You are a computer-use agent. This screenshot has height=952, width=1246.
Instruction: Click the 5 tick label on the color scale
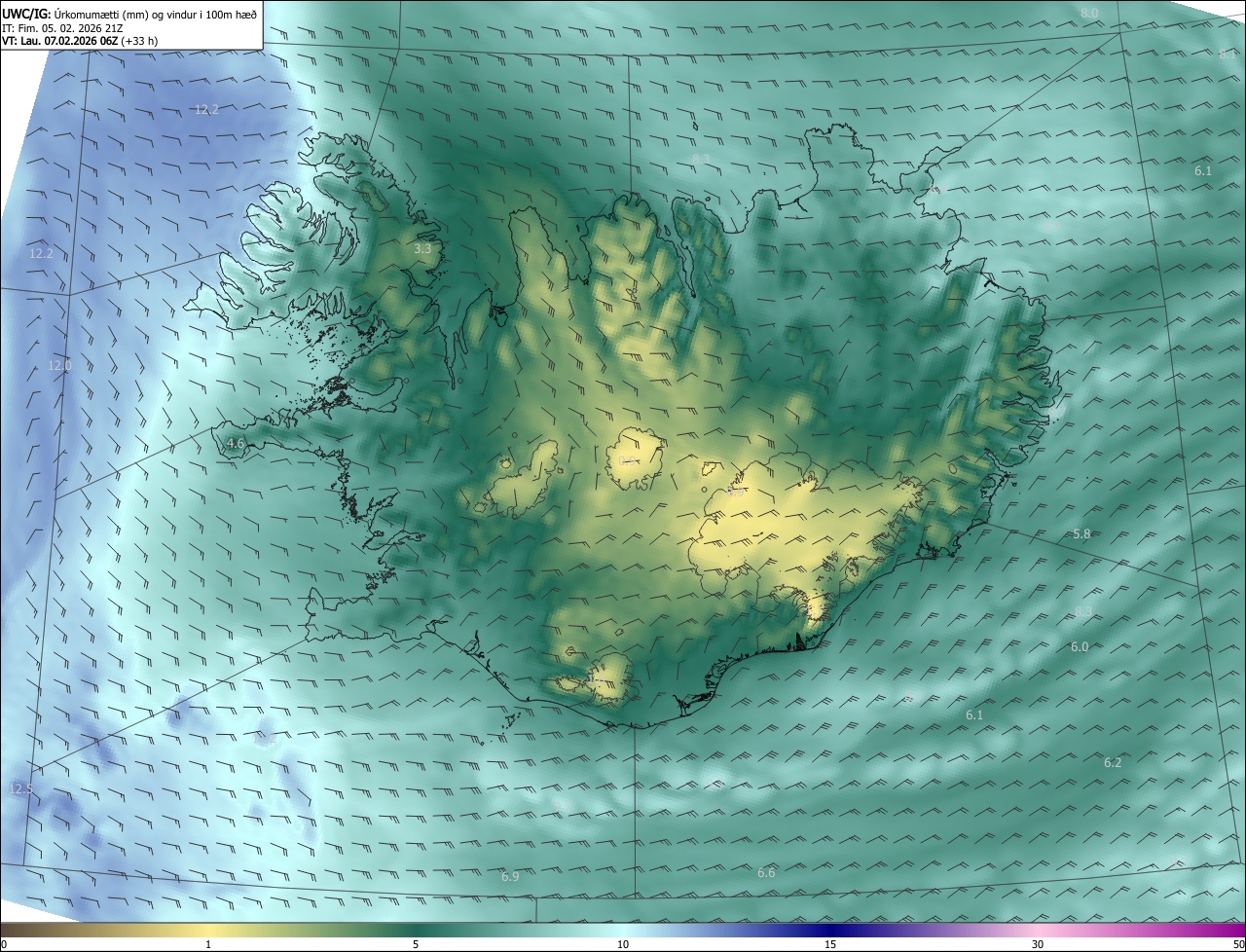pyautogui.click(x=416, y=944)
